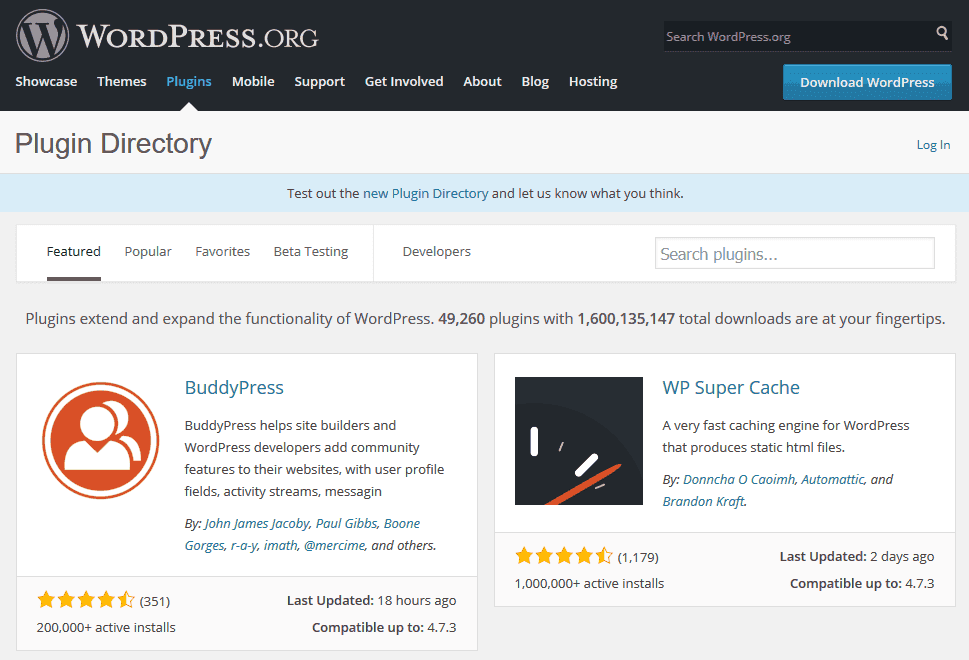Click the WP Super Cache star rating
The image size is (969, 660).
click(564, 556)
